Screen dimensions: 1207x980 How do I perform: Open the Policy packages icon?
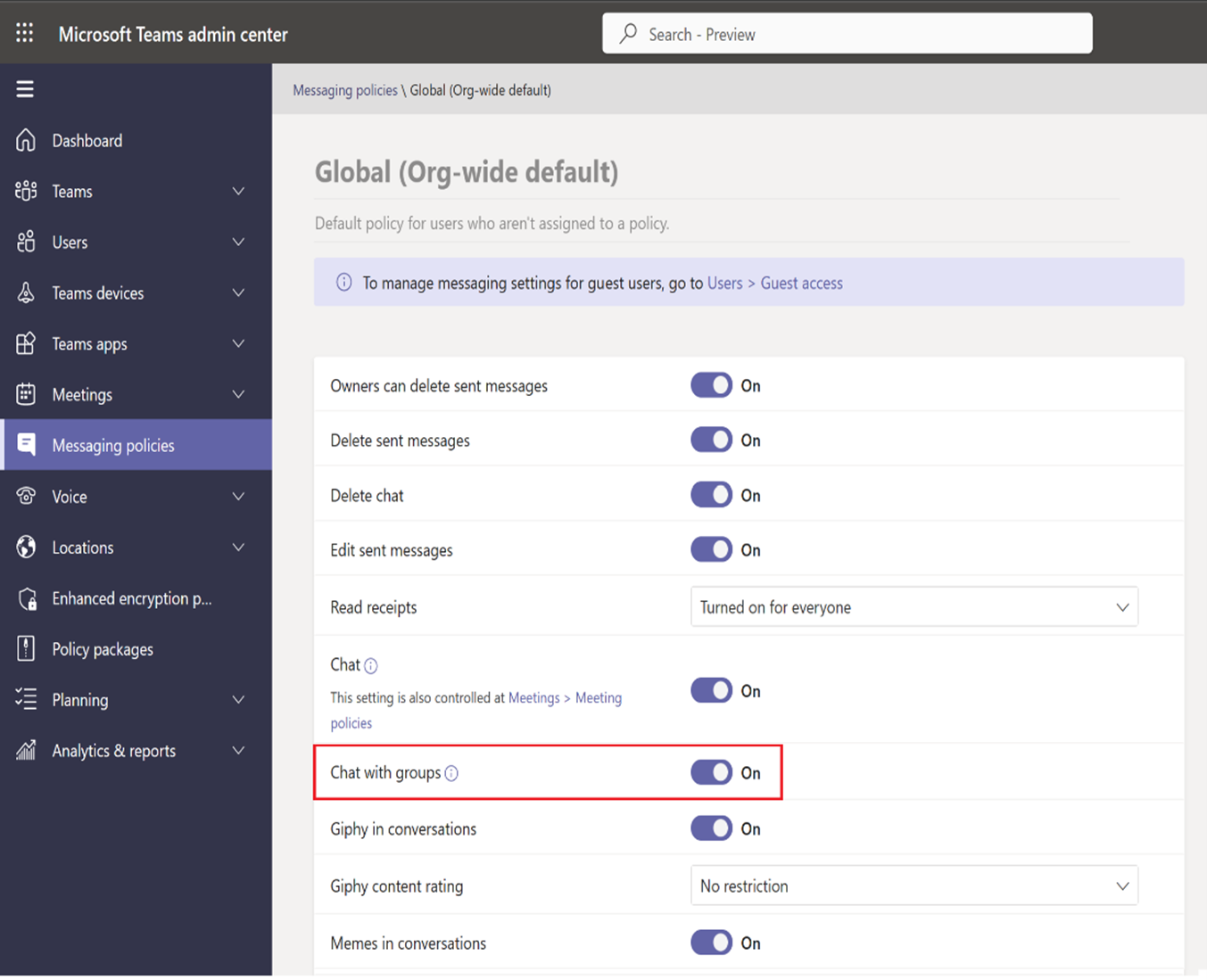(x=26, y=649)
